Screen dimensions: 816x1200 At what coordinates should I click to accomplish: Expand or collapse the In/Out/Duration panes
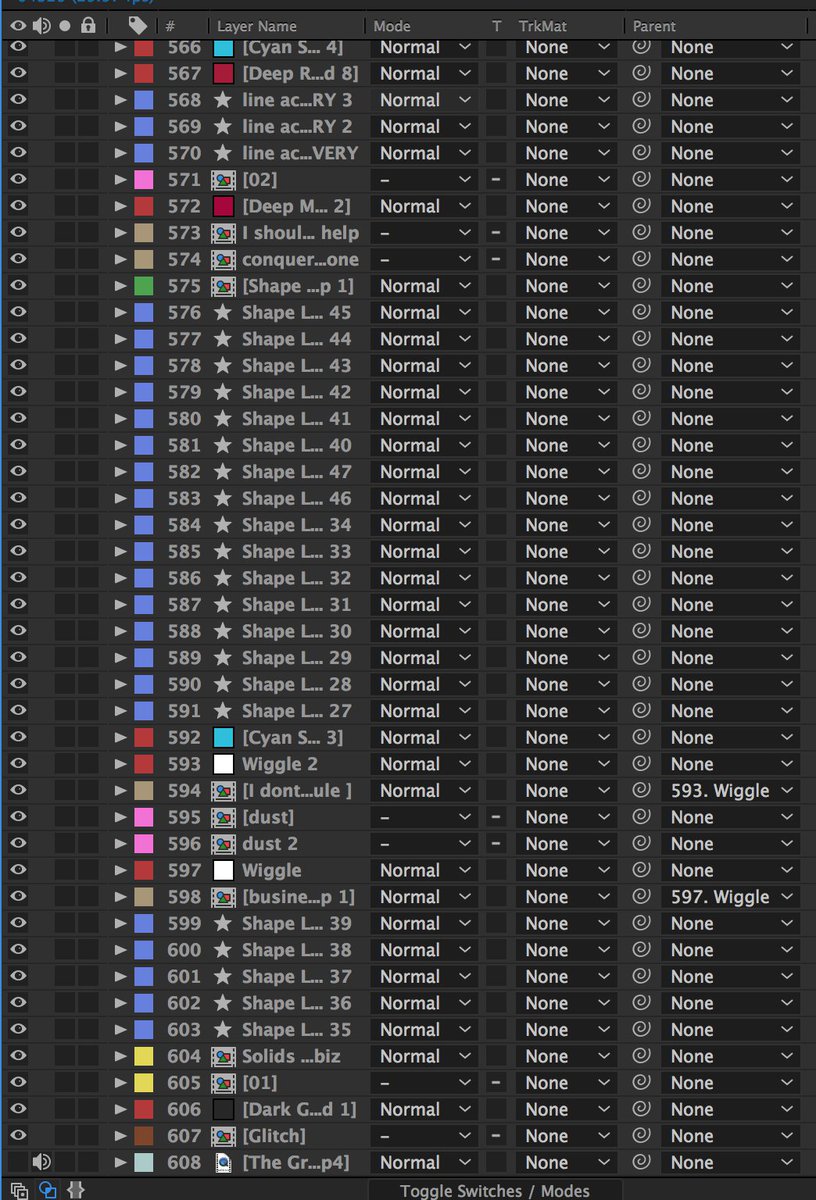76,1190
